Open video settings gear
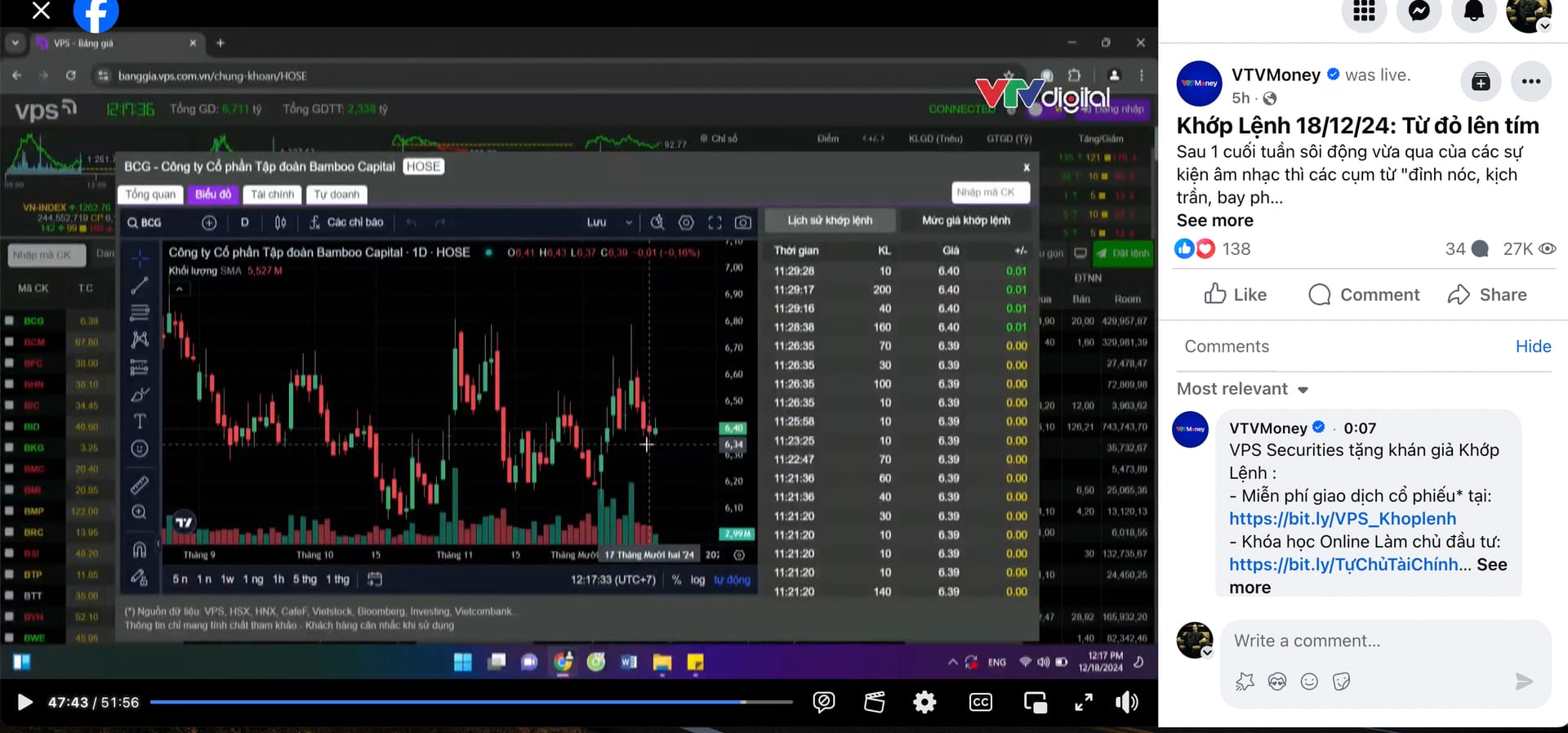 [x=924, y=702]
